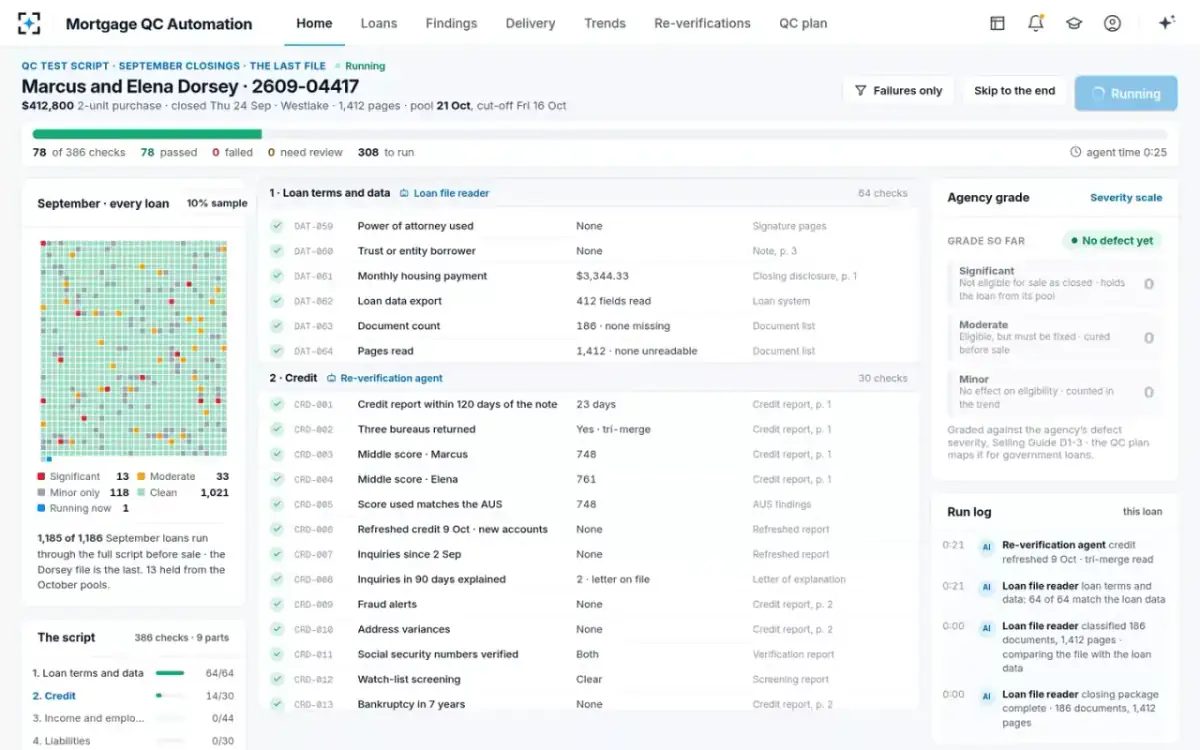Open the notifications bell
Screen dimensions: 1200x750
point(1036,23)
